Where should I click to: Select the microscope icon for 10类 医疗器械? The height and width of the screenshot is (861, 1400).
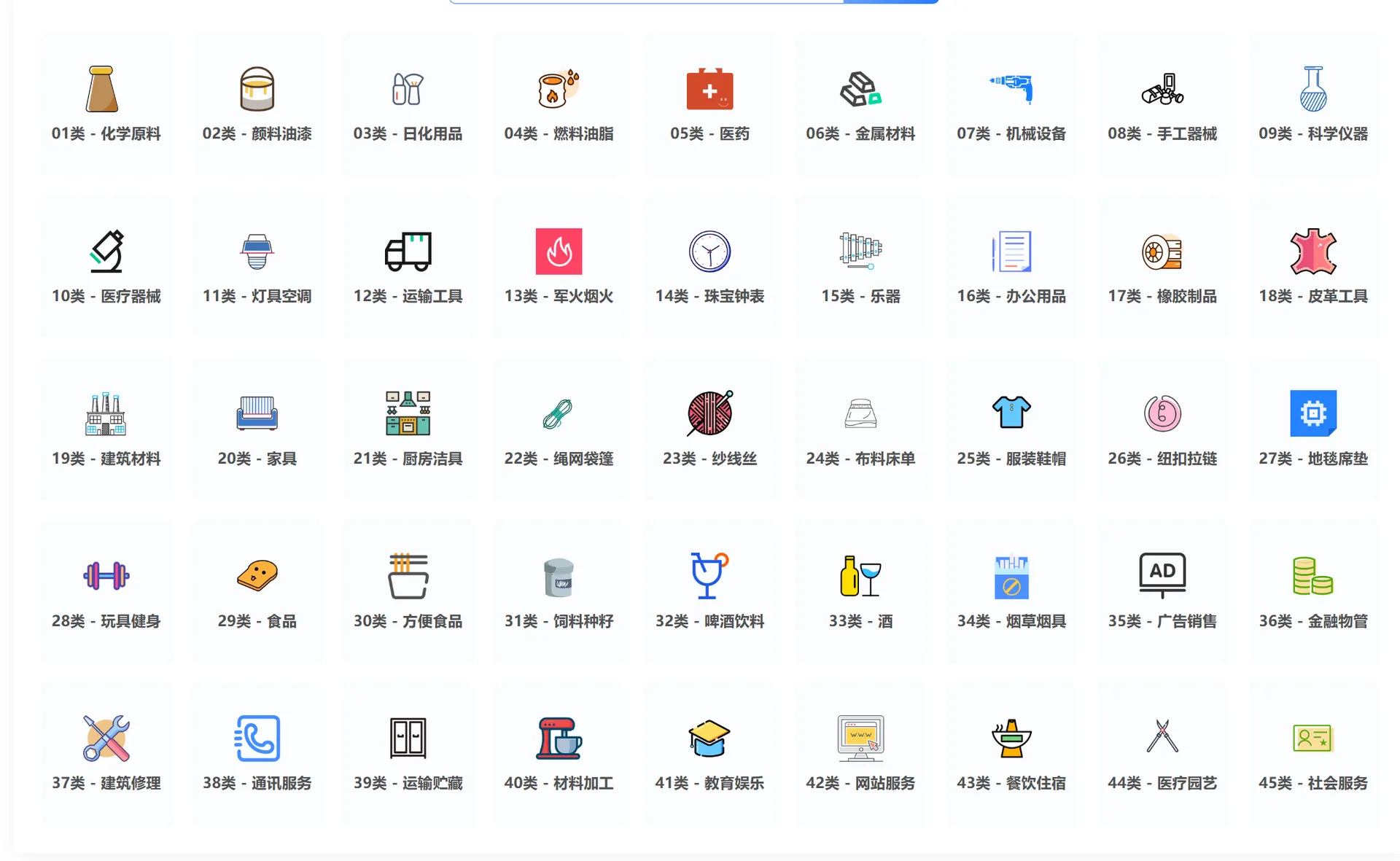pos(106,252)
